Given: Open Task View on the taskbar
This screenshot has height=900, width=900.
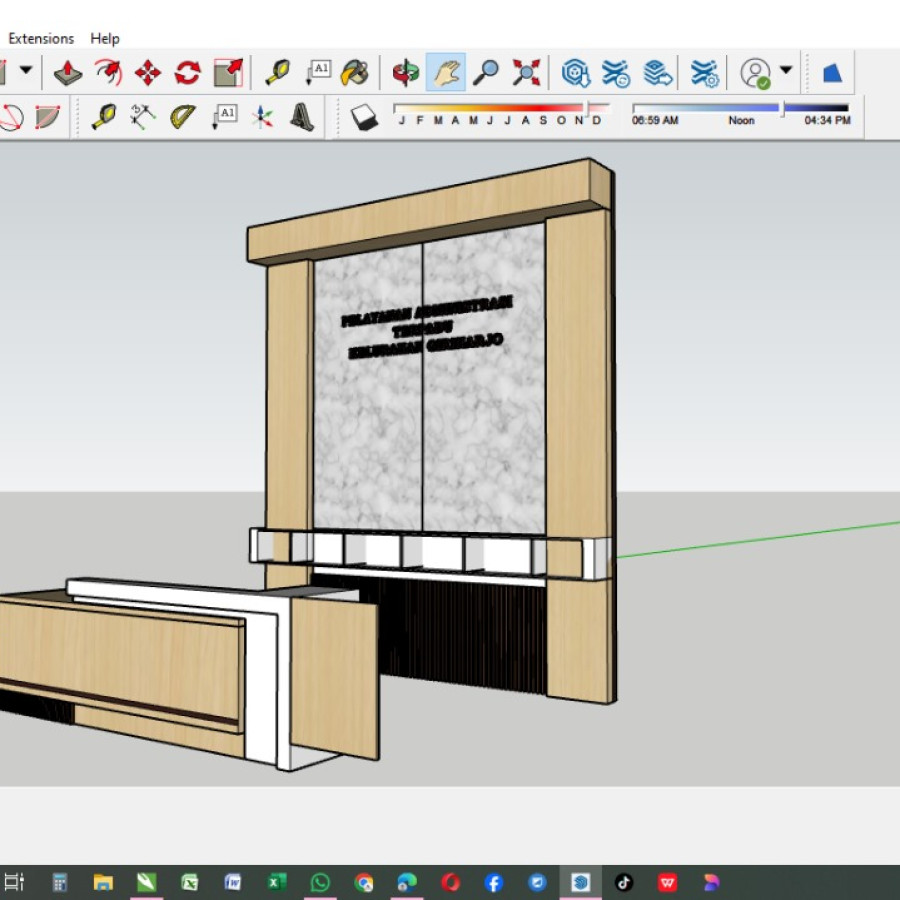Looking at the screenshot, I should [14, 882].
